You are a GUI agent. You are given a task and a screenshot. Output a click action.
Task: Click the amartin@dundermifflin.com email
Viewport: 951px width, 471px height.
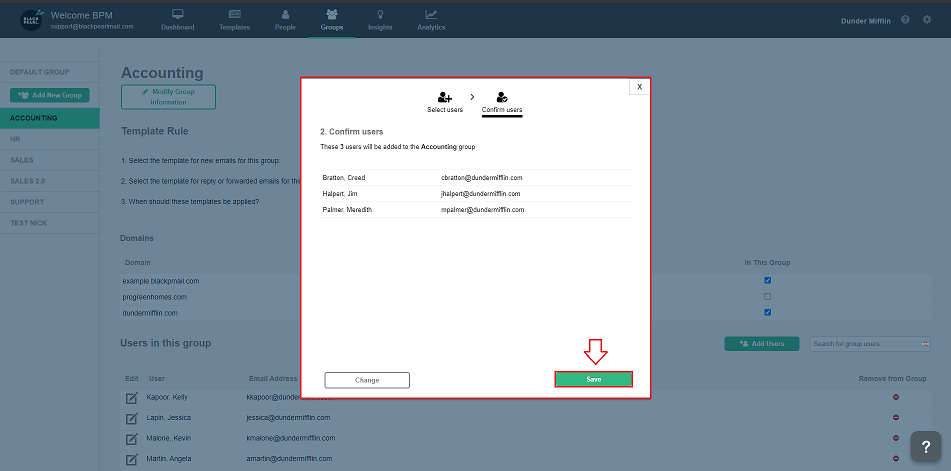click(x=289, y=458)
